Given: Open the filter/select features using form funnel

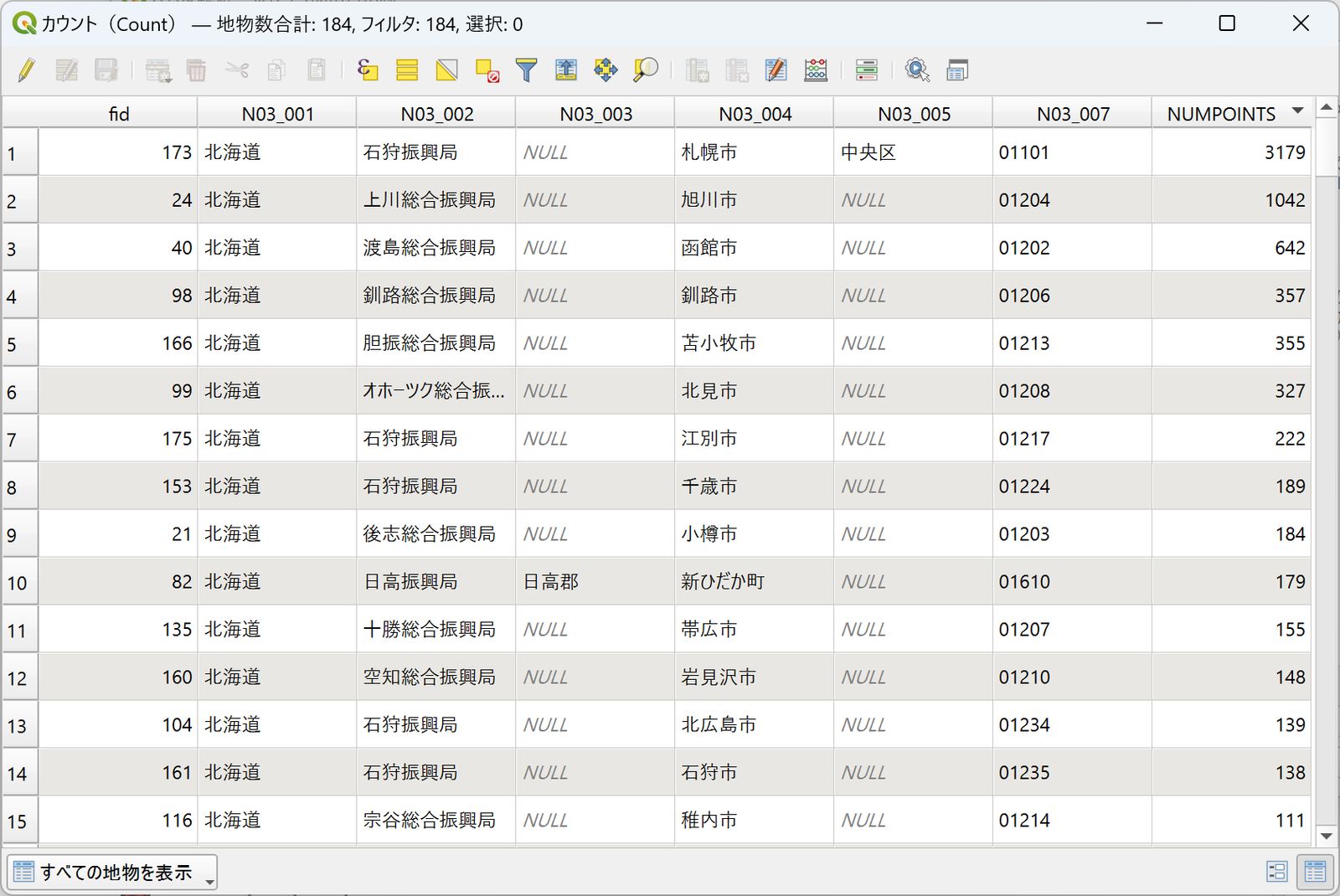Looking at the screenshot, I should pyautogui.click(x=526, y=70).
